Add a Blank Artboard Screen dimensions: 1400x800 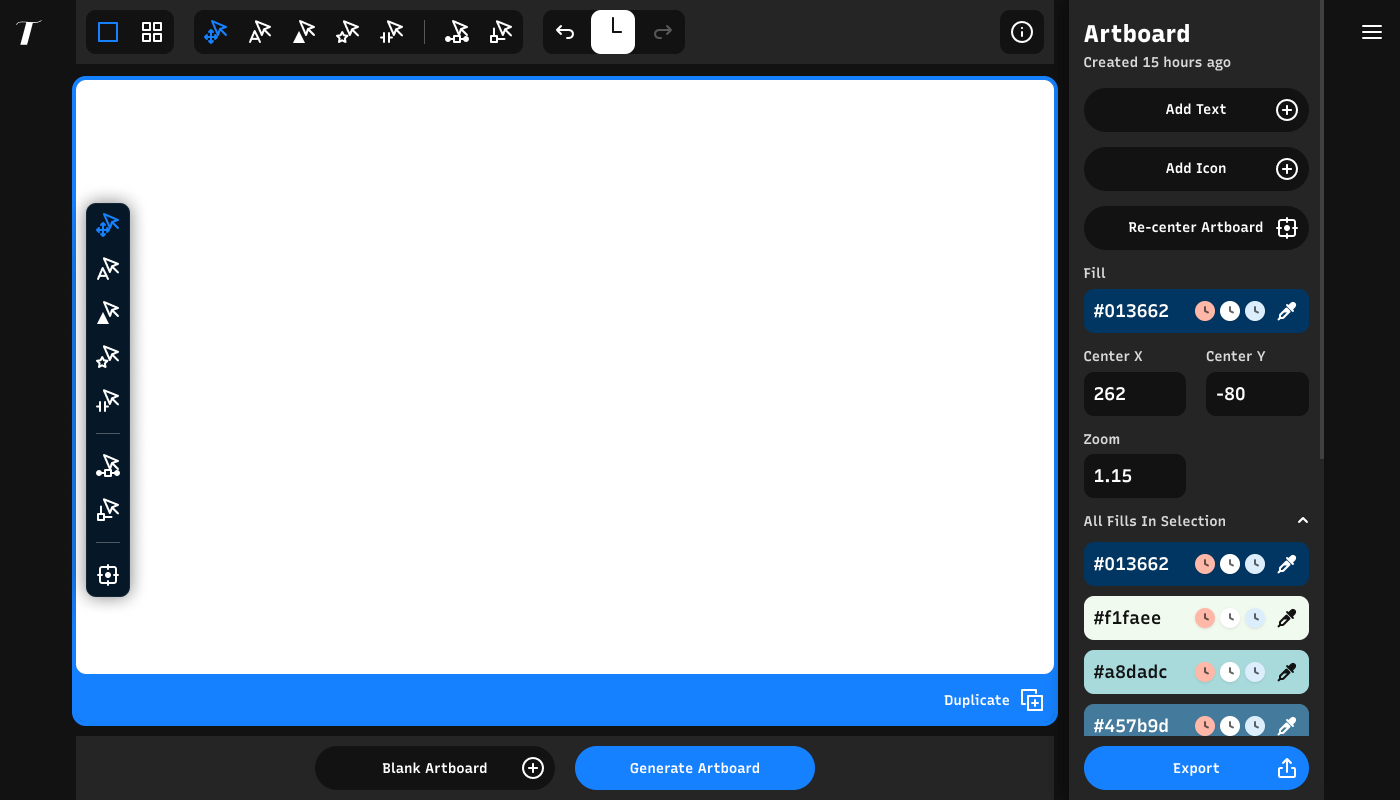(x=434, y=768)
